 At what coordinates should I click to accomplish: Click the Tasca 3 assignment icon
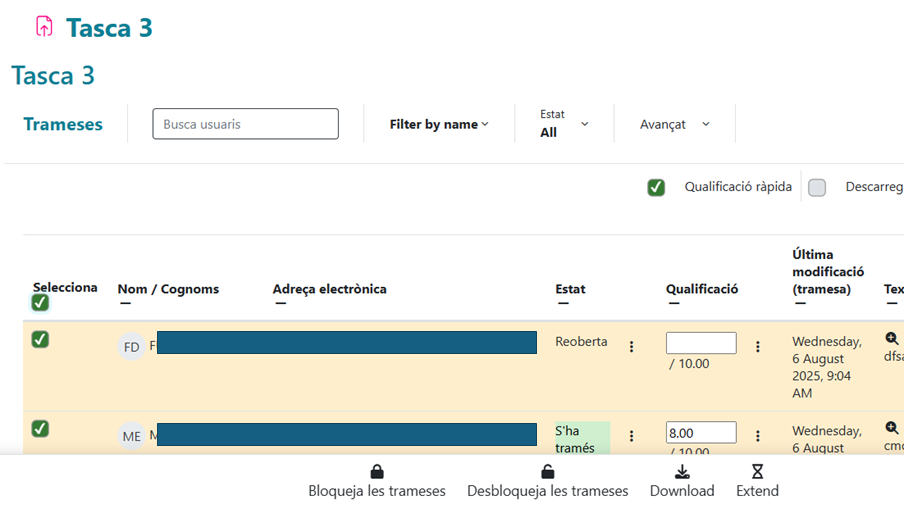pos(43,27)
